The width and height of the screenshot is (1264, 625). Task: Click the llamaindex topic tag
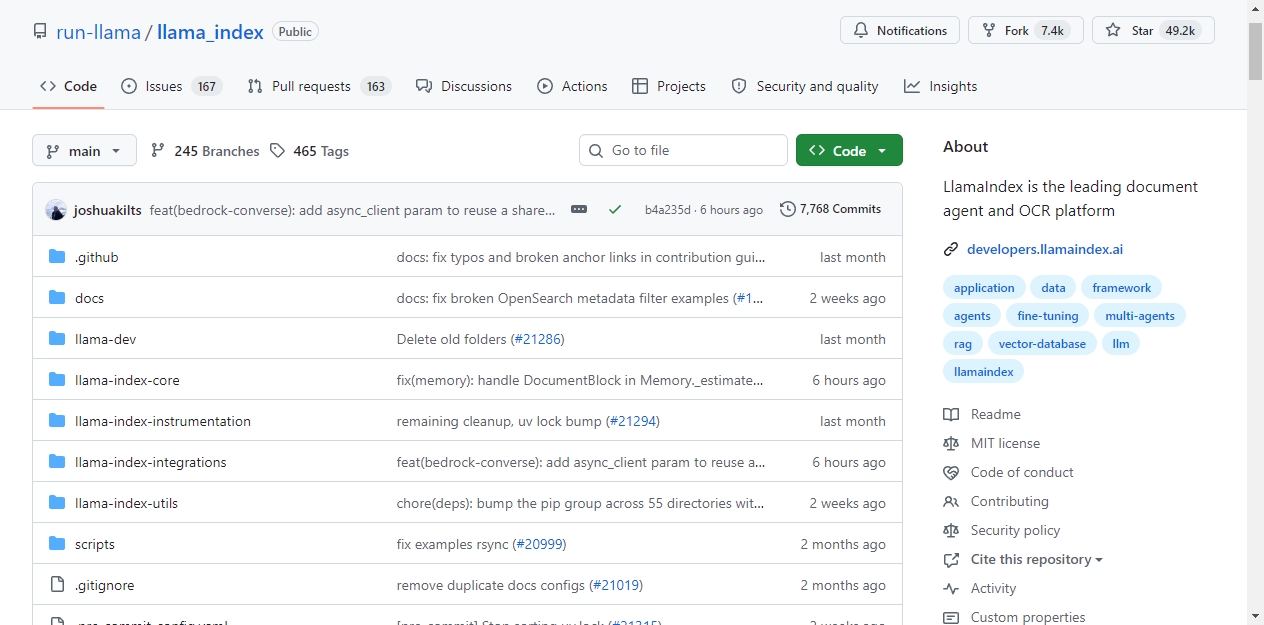(984, 372)
